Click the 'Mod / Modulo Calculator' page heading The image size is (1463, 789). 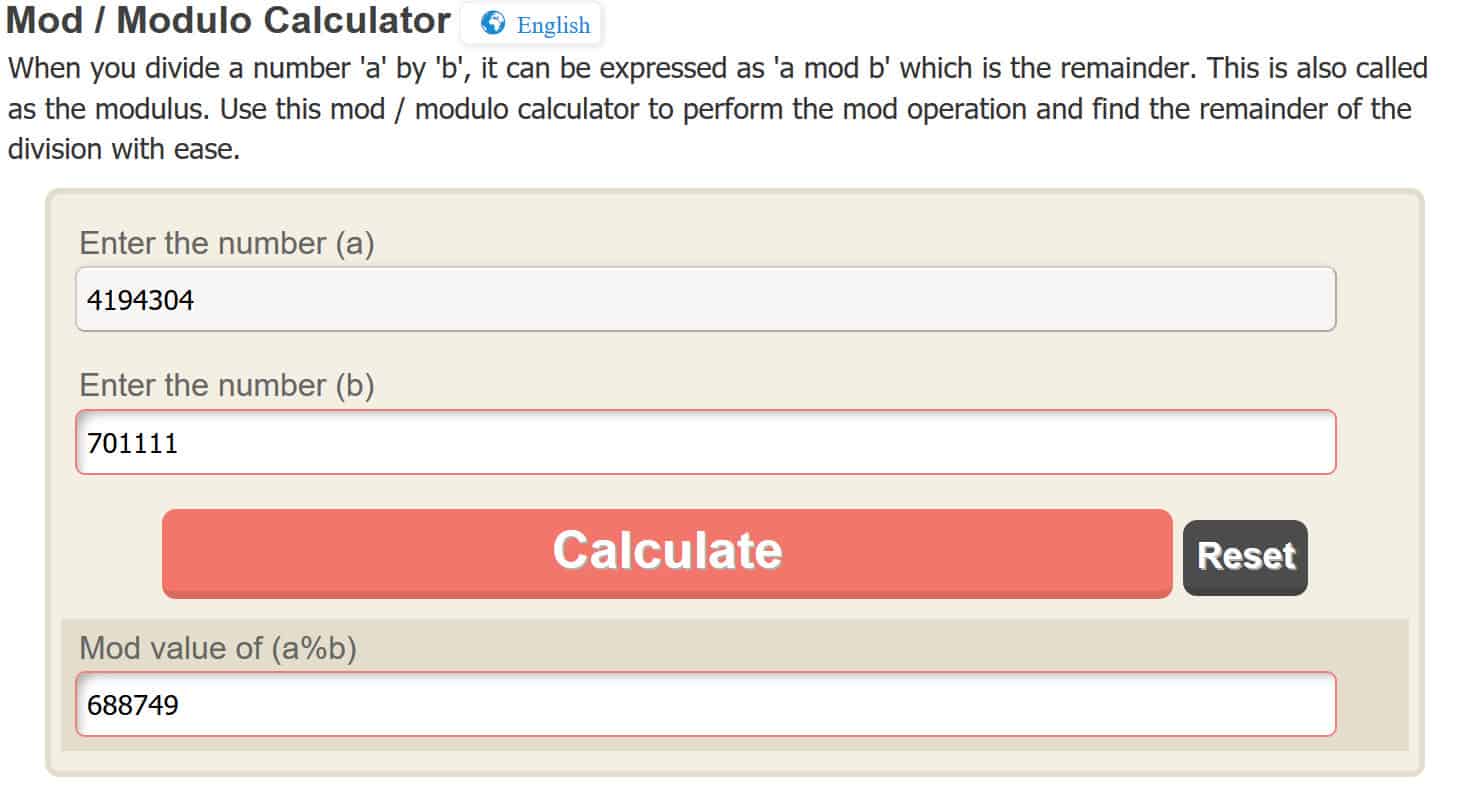(229, 21)
